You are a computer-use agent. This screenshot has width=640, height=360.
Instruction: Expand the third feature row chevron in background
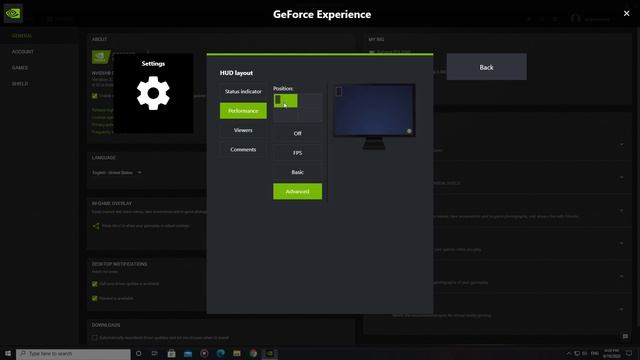[x=622, y=211]
